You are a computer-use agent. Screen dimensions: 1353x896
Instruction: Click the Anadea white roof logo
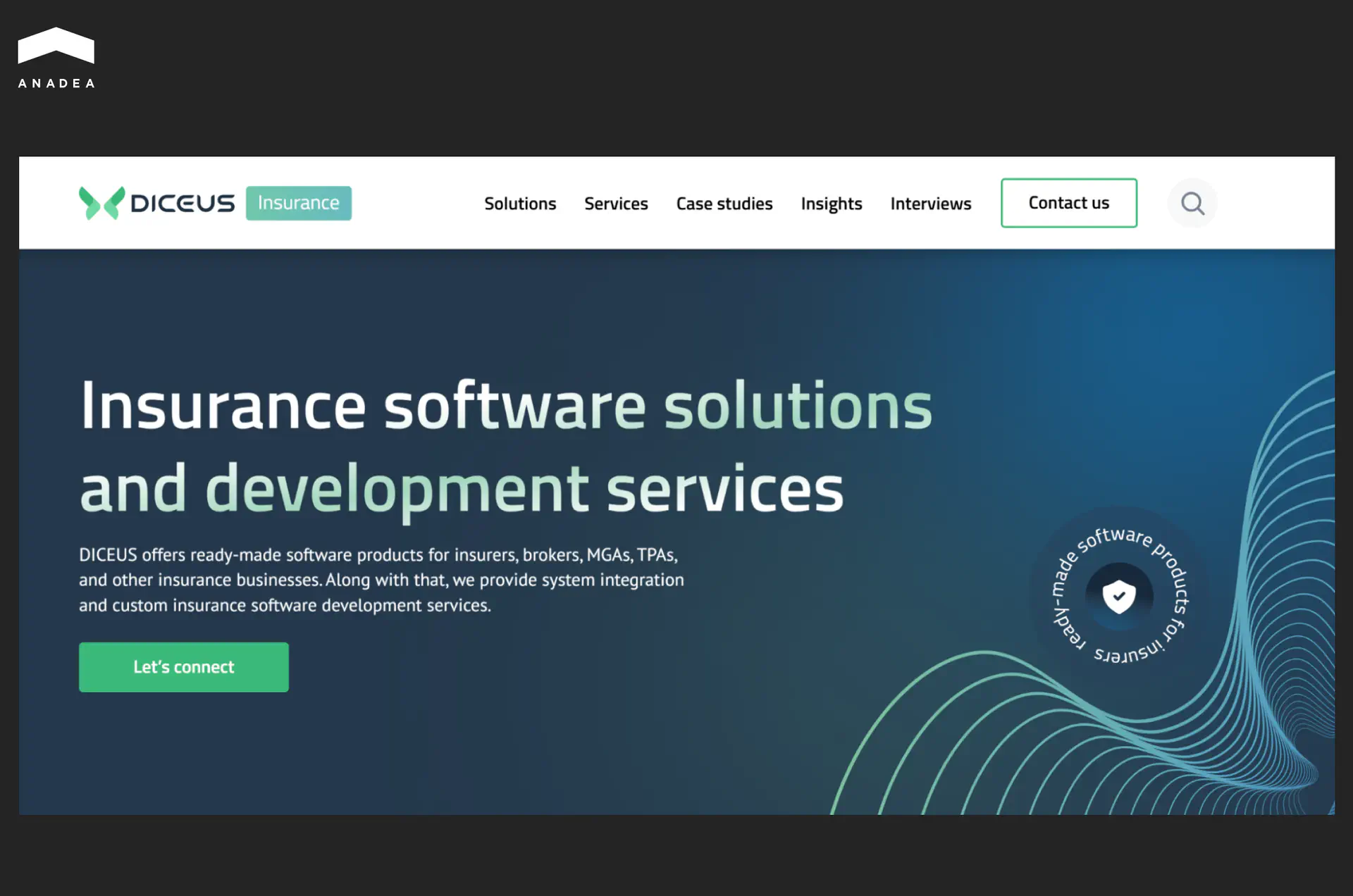coord(56,45)
